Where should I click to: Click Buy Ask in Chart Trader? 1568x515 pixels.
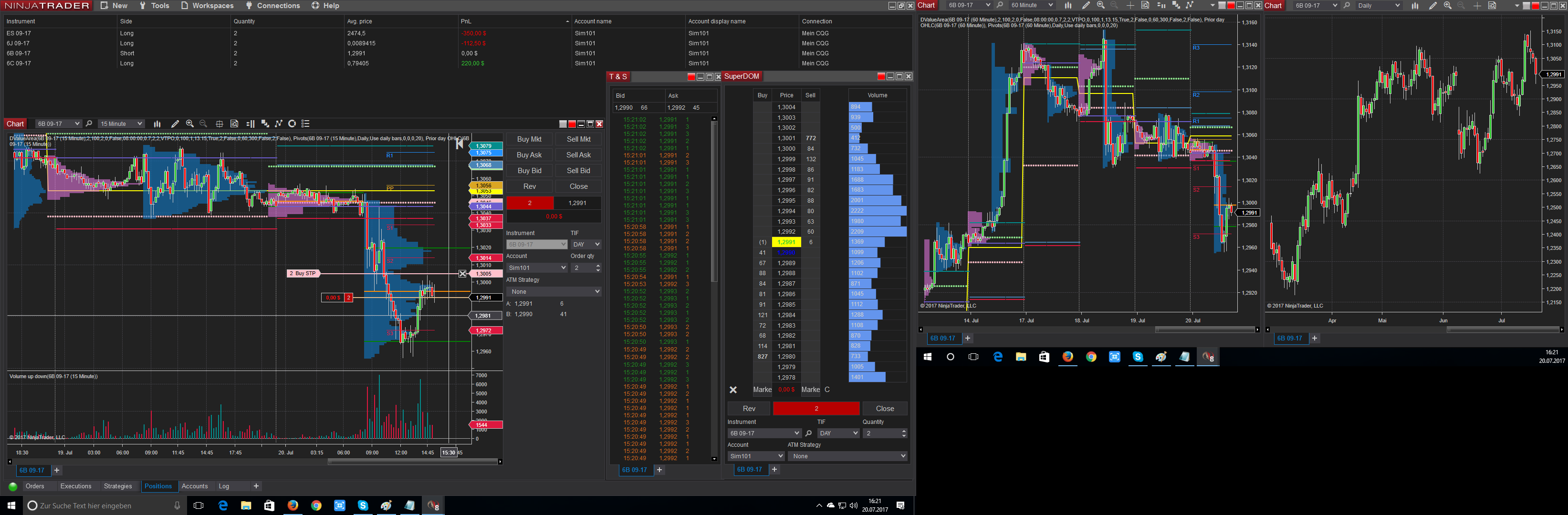click(x=530, y=155)
